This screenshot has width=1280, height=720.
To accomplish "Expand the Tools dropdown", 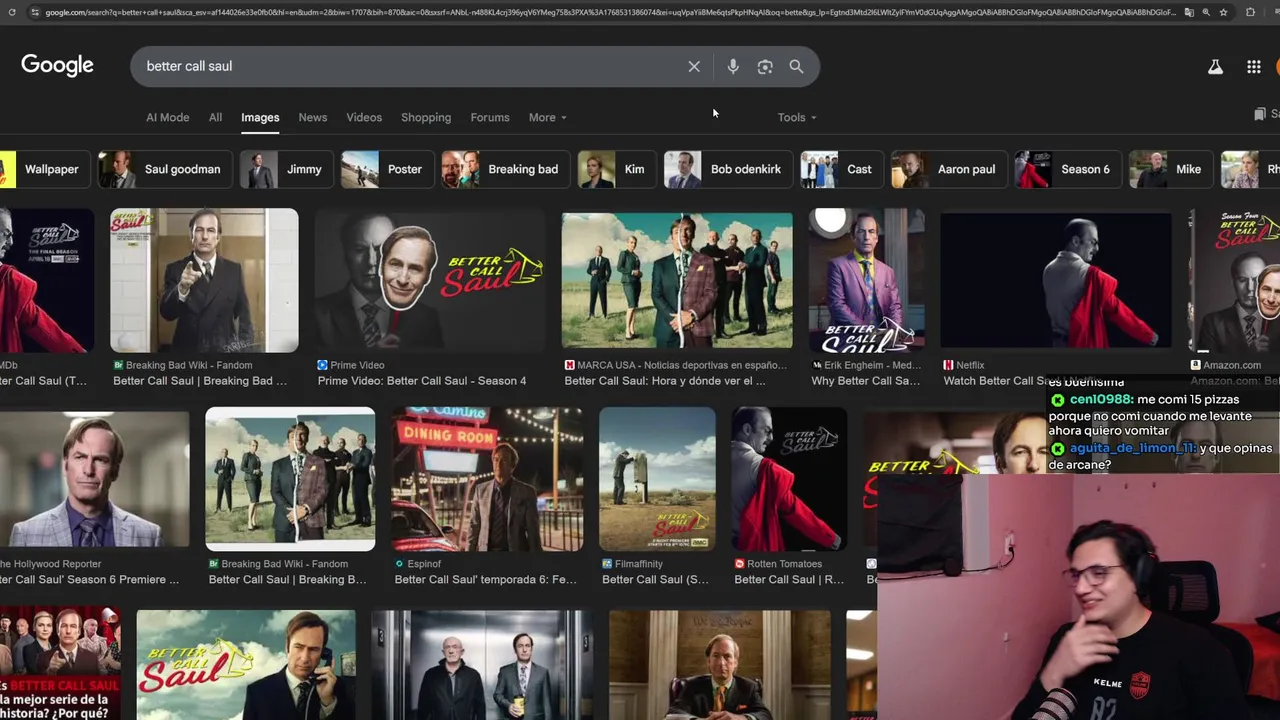I will (x=797, y=117).
